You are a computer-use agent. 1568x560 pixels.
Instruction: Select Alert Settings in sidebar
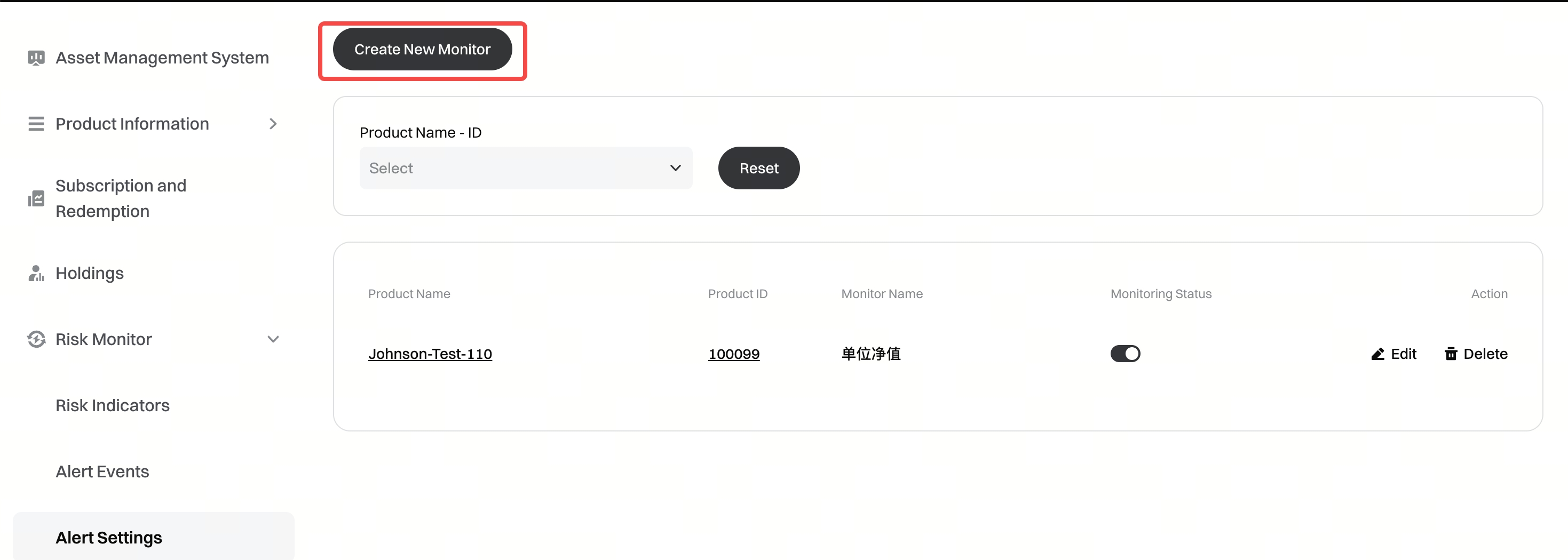tap(109, 538)
